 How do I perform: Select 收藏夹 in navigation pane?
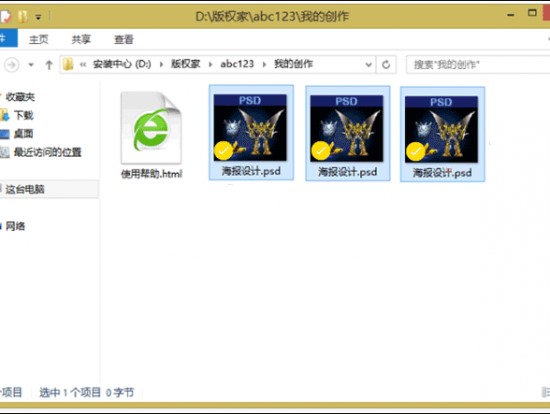20,97
